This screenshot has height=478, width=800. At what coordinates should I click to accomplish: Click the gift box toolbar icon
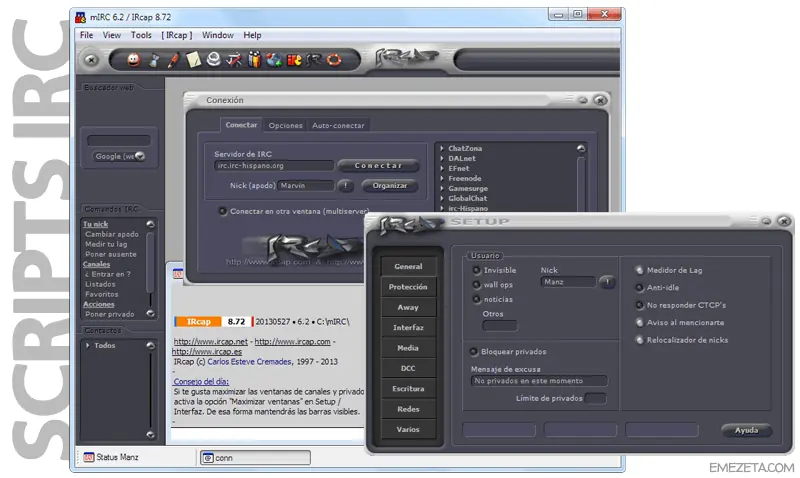click(x=254, y=60)
